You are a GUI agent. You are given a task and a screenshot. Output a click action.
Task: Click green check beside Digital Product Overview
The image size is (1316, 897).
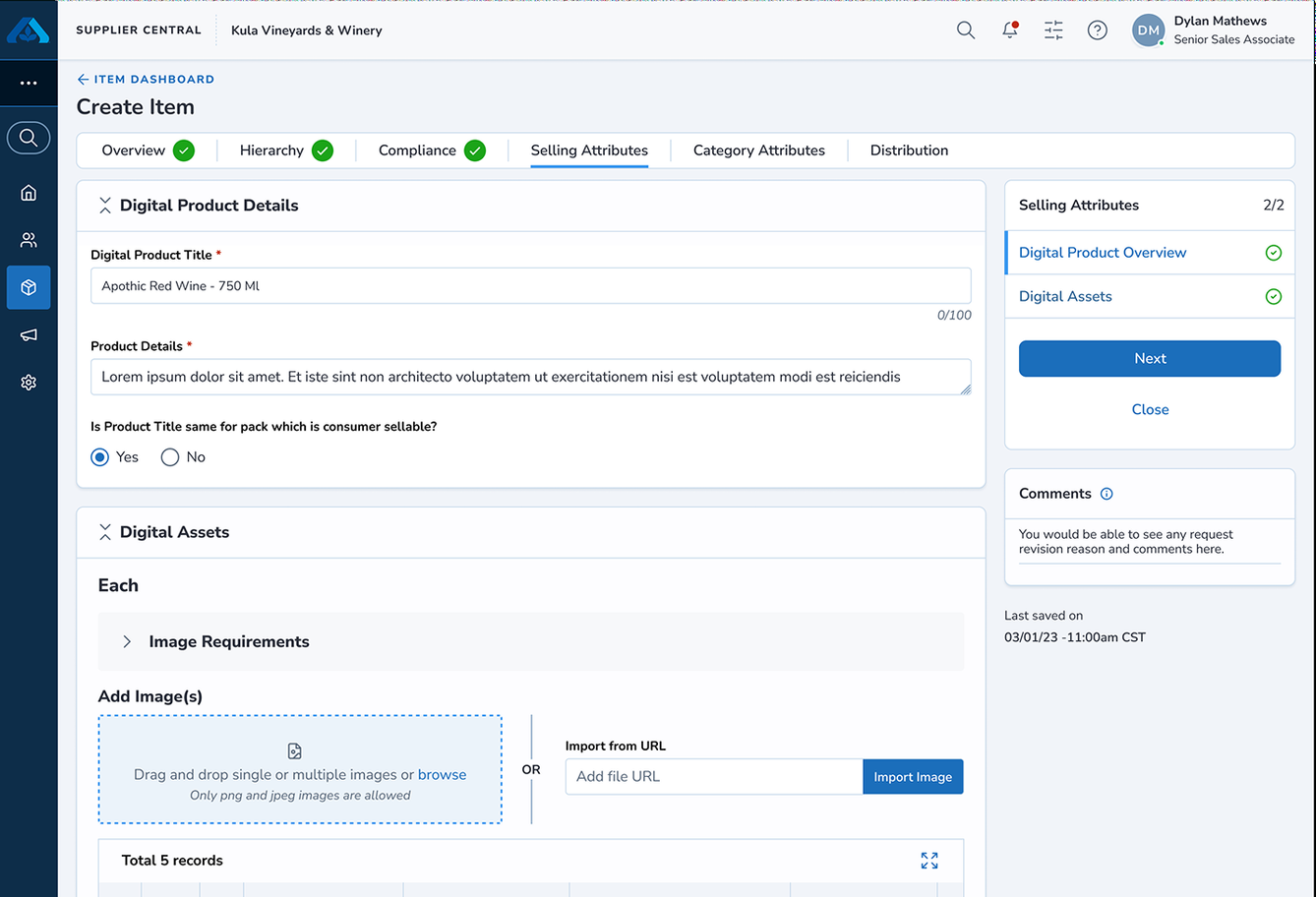click(1274, 253)
